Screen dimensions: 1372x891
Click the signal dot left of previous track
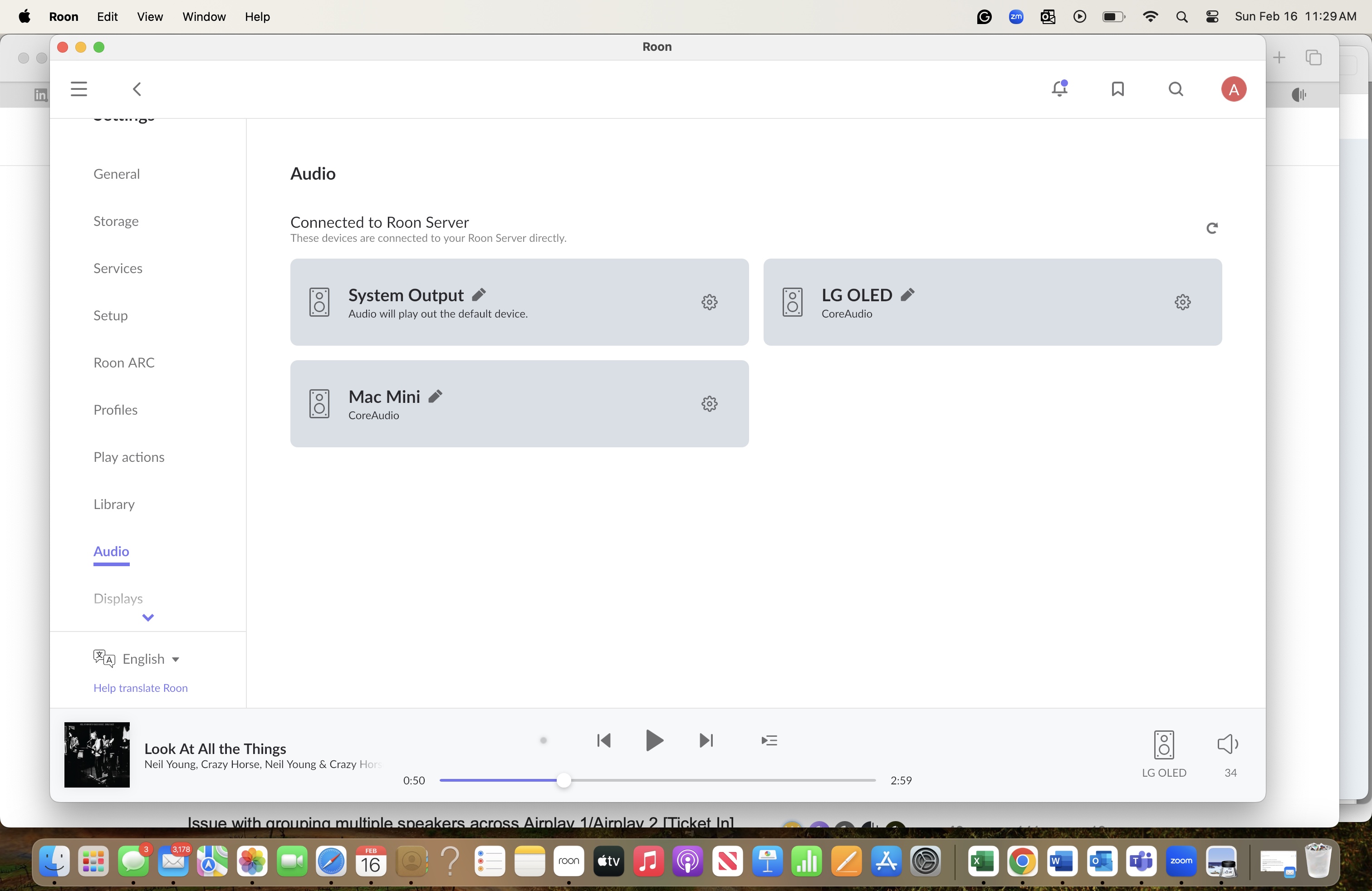[x=543, y=740]
